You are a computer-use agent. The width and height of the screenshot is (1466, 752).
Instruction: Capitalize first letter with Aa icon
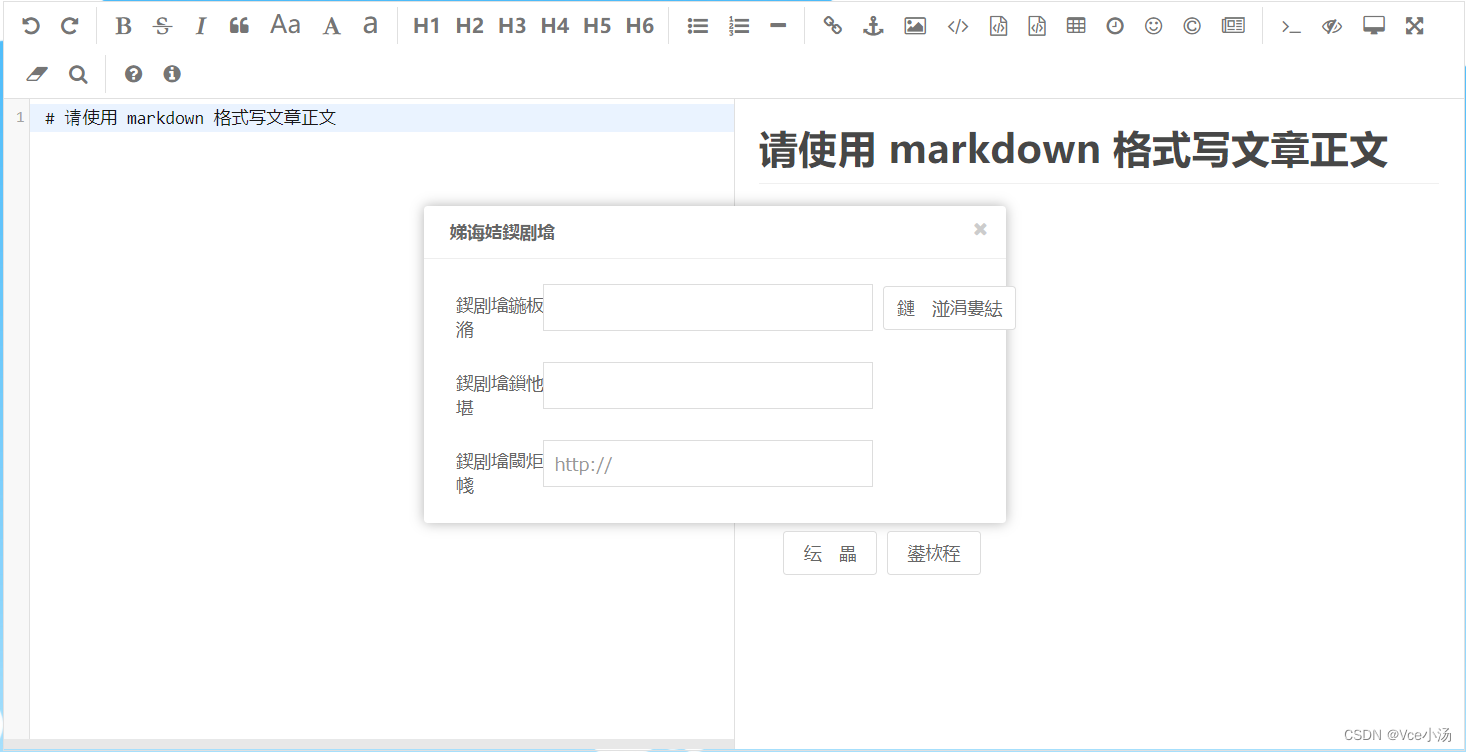point(285,26)
